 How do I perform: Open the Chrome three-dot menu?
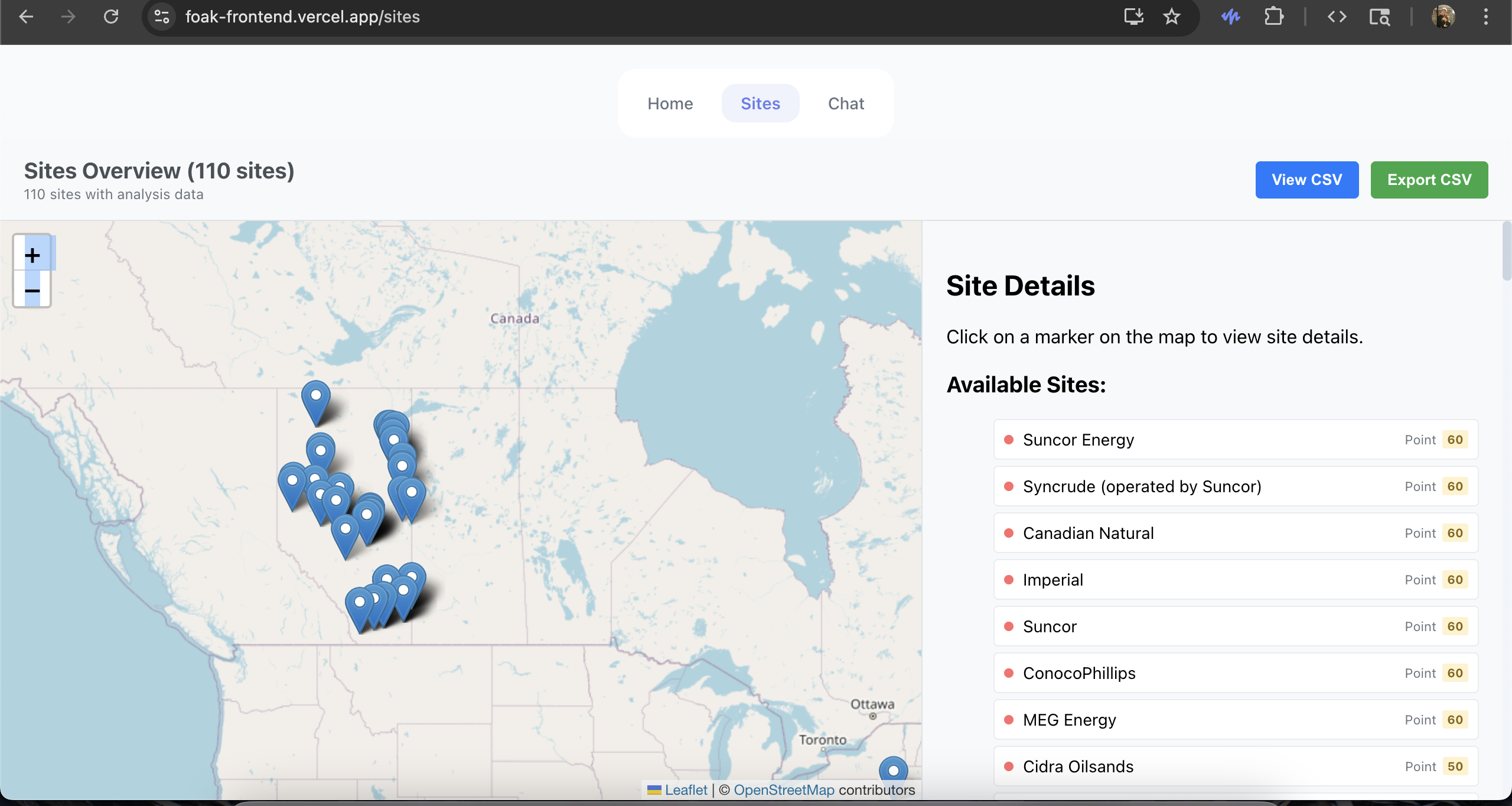pos(1485,17)
